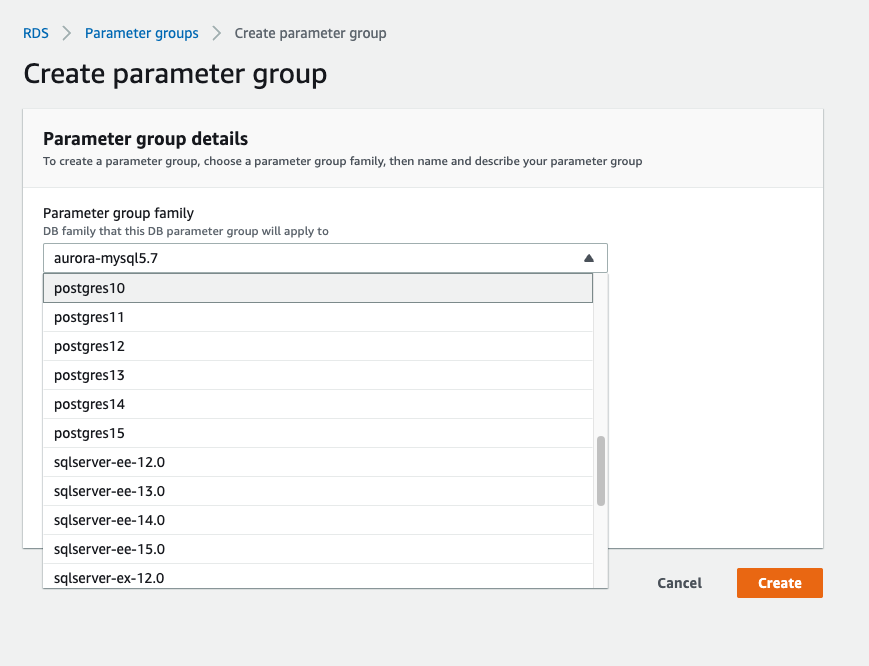Pick postgres12 family
The height and width of the screenshot is (666, 869).
coord(318,346)
